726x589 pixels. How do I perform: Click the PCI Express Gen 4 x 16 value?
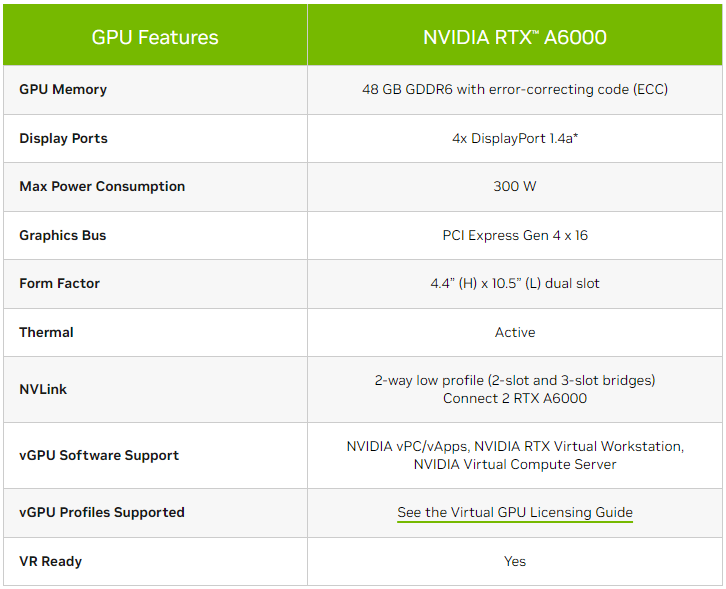pos(515,236)
